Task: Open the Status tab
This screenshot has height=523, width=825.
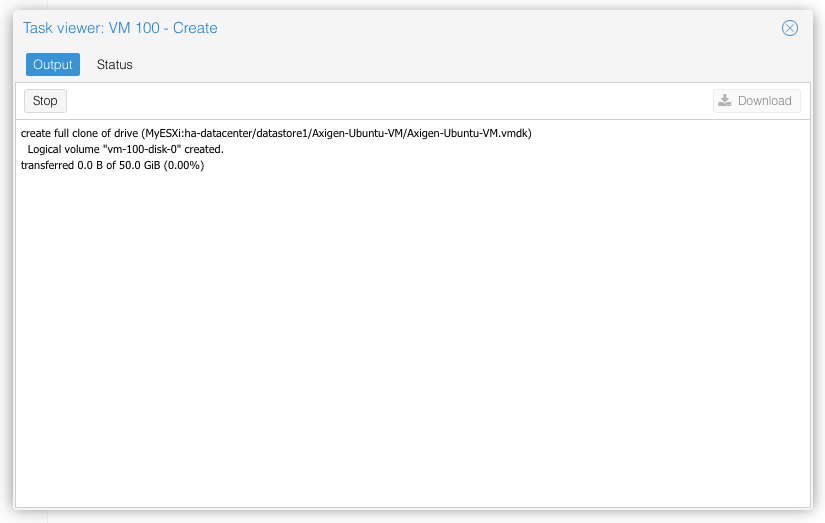Action: pyautogui.click(x=114, y=64)
